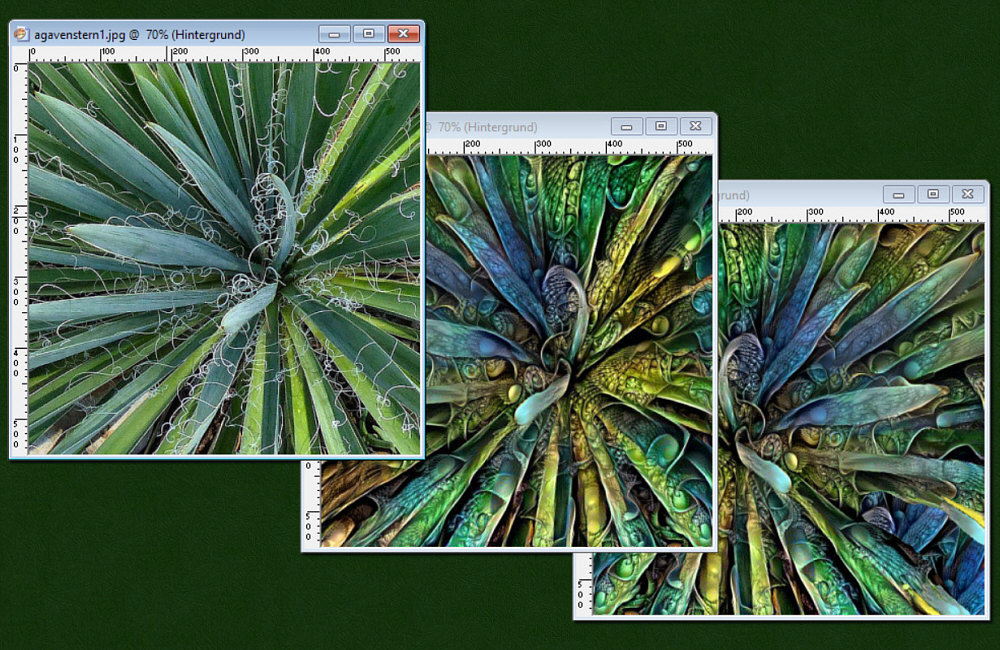Screen dimensions: 1000x650
Task: Close the rightmost image window
Action: click(968, 194)
